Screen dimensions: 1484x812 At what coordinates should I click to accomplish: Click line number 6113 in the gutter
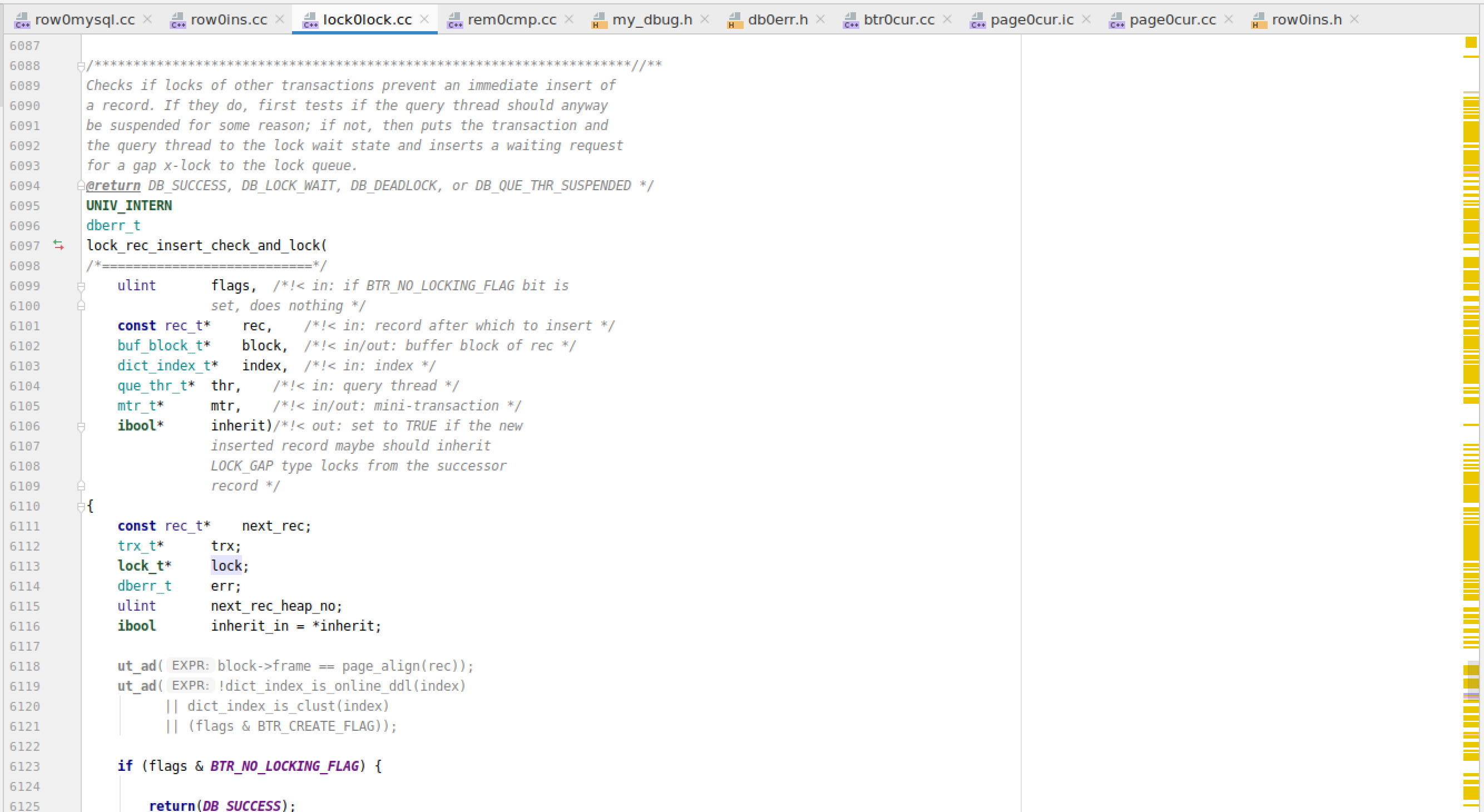click(x=25, y=567)
